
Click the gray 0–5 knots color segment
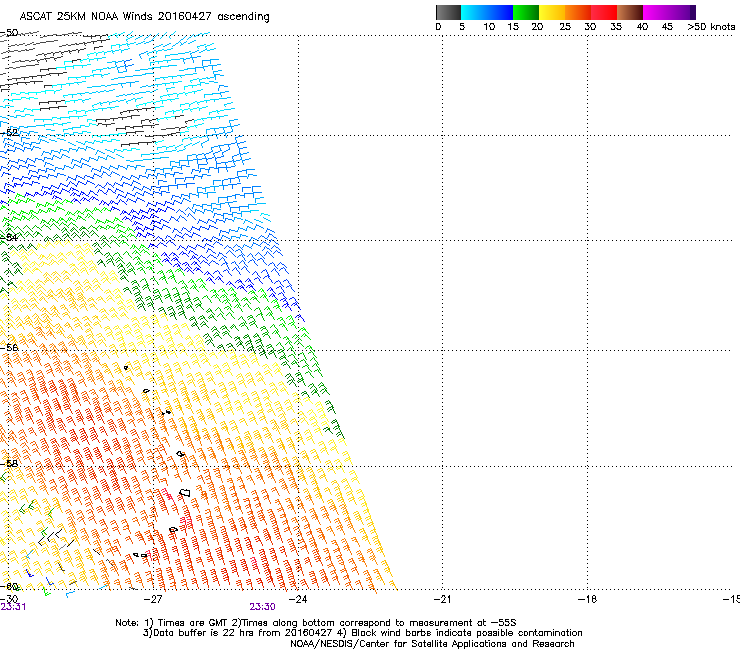tap(448, 12)
